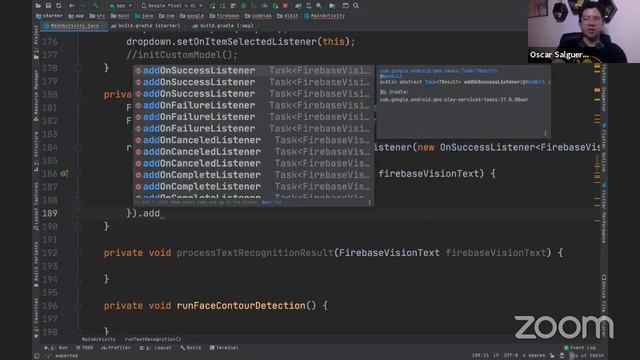This screenshot has height=360, width=640.
Task: Click the Next Tip link in completion popup
Action: tap(272, 202)
